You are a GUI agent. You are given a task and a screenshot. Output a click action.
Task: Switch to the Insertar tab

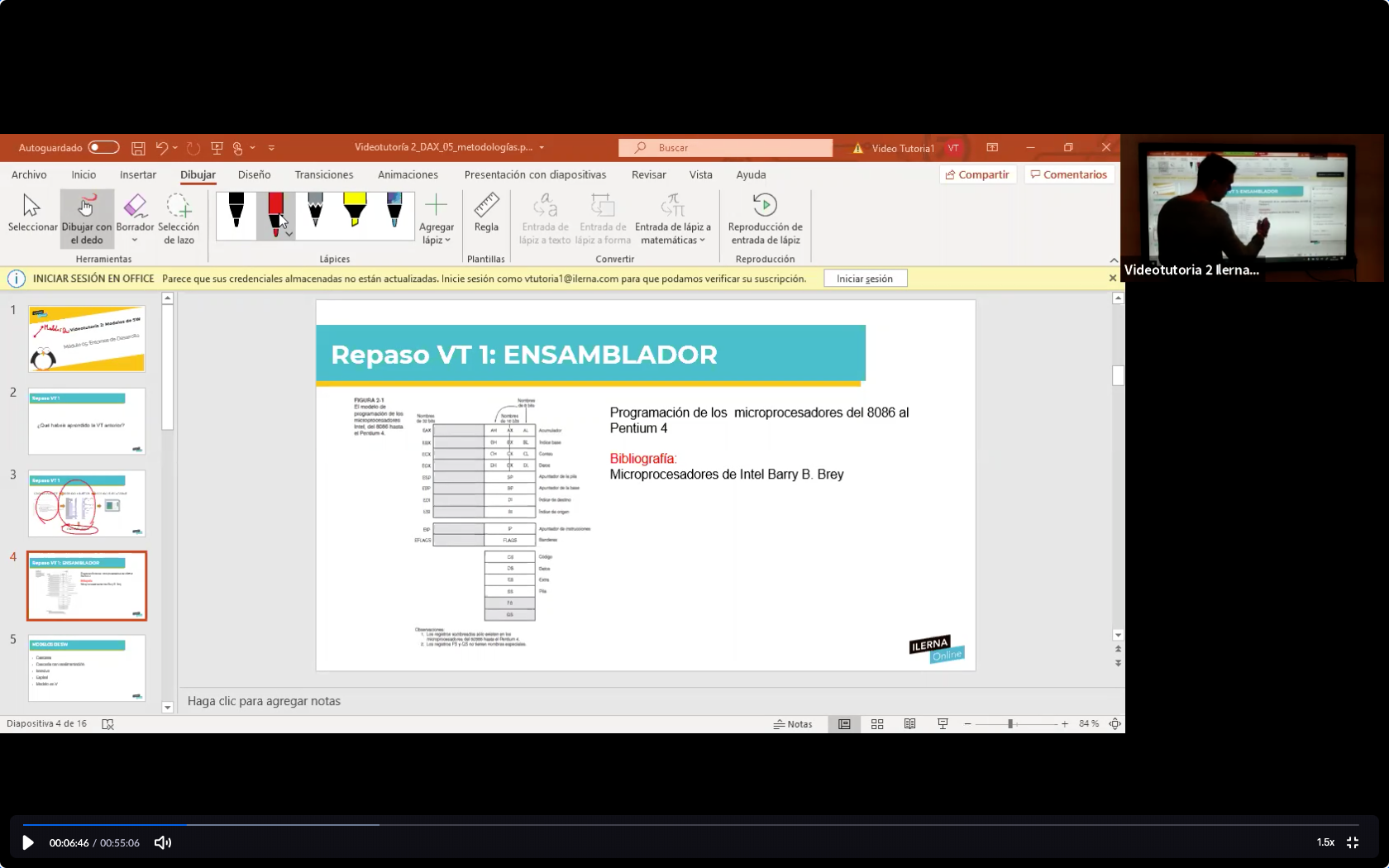coord(138,174)
